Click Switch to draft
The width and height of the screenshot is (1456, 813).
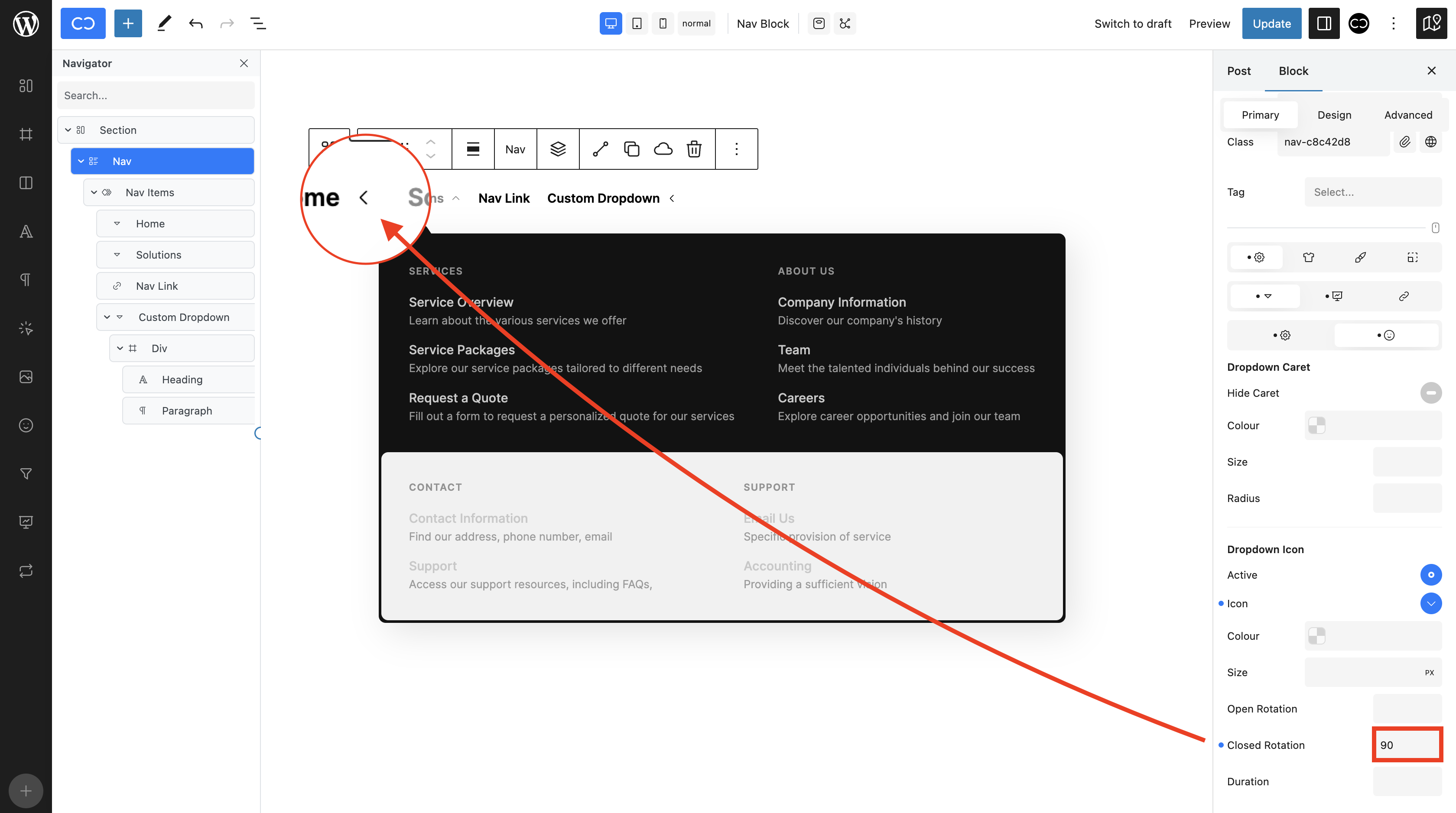pyautogui.click(x=1132, y=24)
